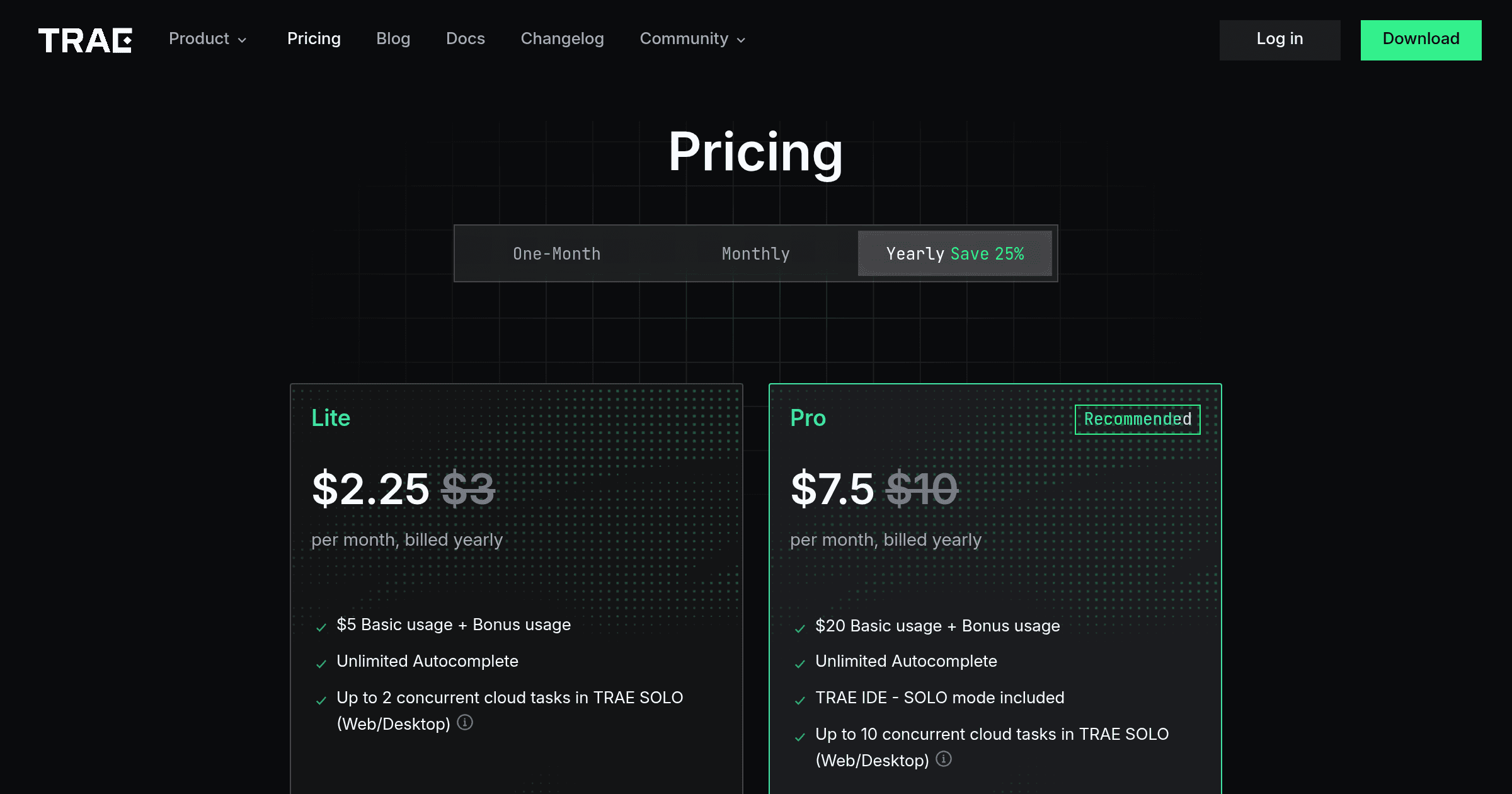The height and width of the screenshot is (794, 1512).
Task: Click the Recommended badge on Pro
Action: click(1137, 419)
